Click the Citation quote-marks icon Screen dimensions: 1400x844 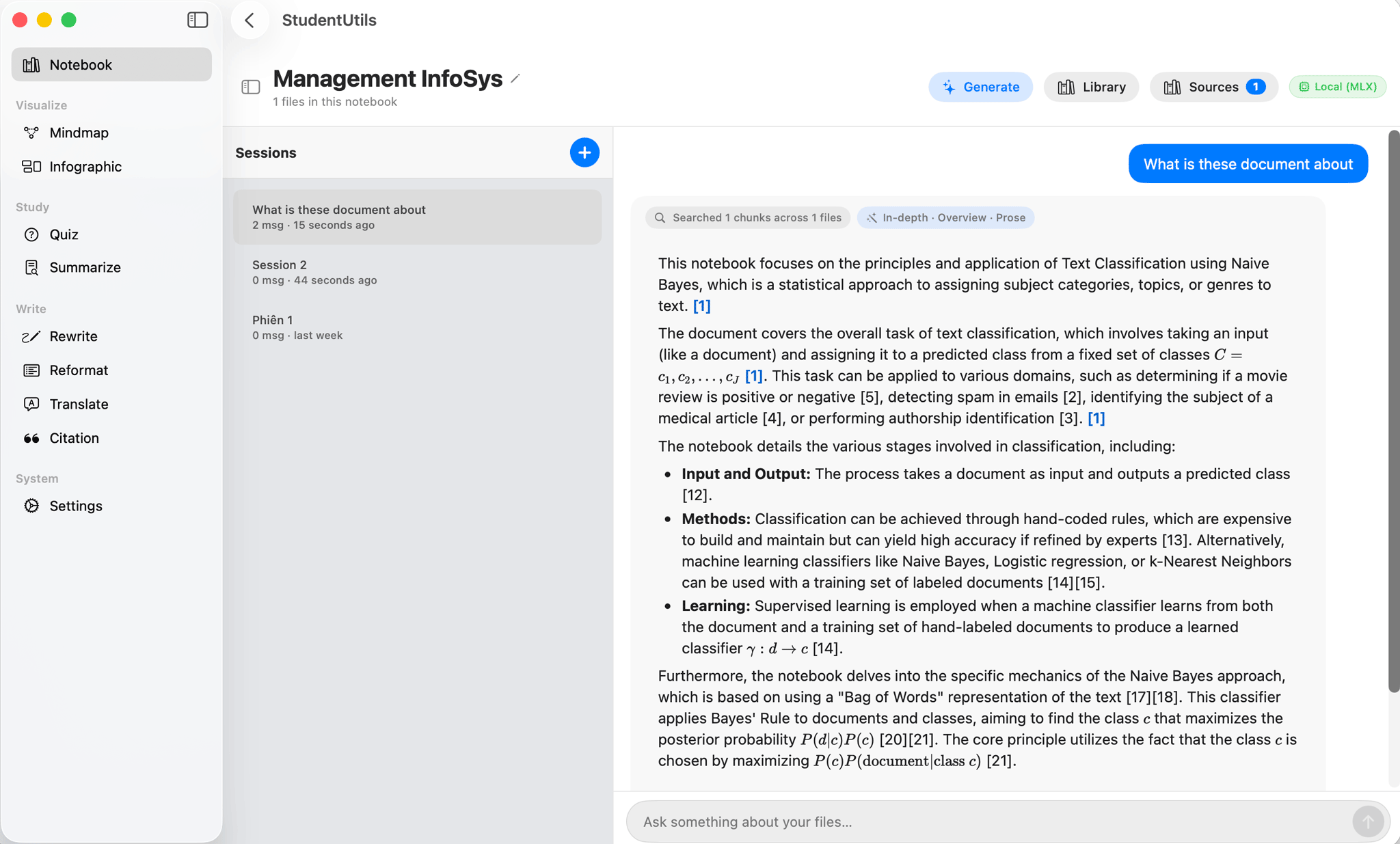point(31,438)
